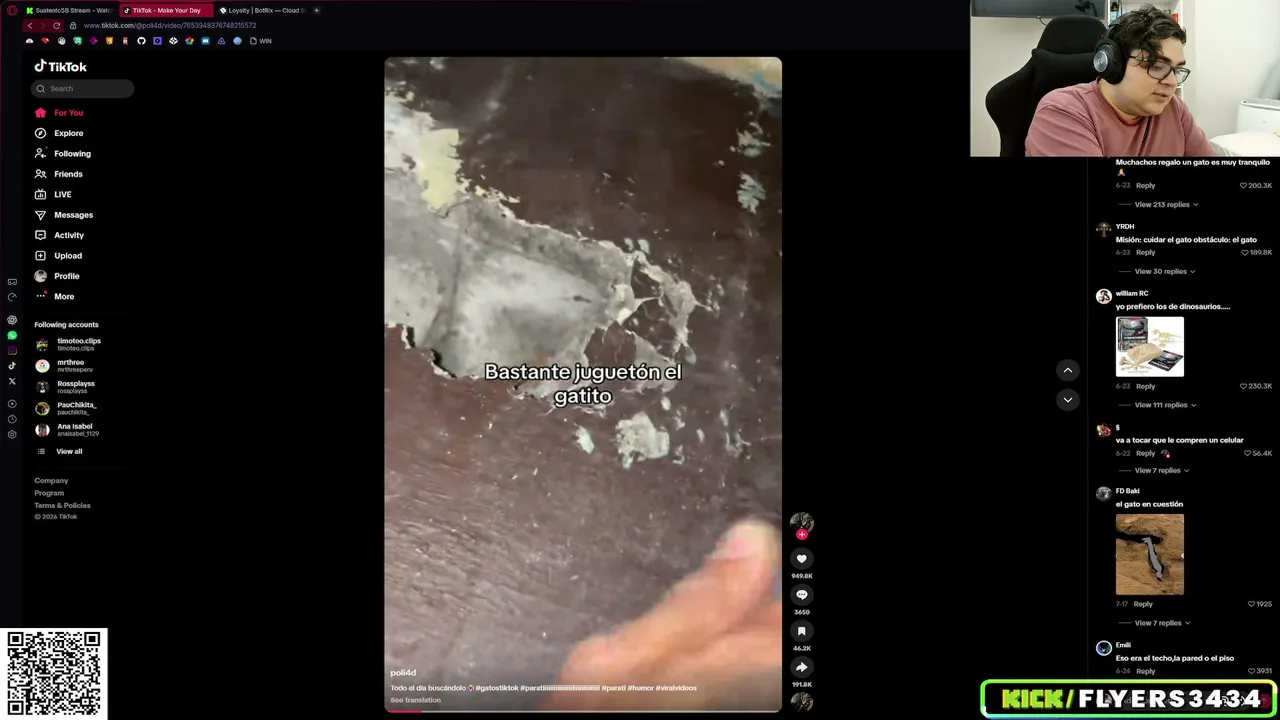Image resolution: width=1280 pixels, height=720 pixels.
Task: Like the video with the heart icon
Action: 801,559
